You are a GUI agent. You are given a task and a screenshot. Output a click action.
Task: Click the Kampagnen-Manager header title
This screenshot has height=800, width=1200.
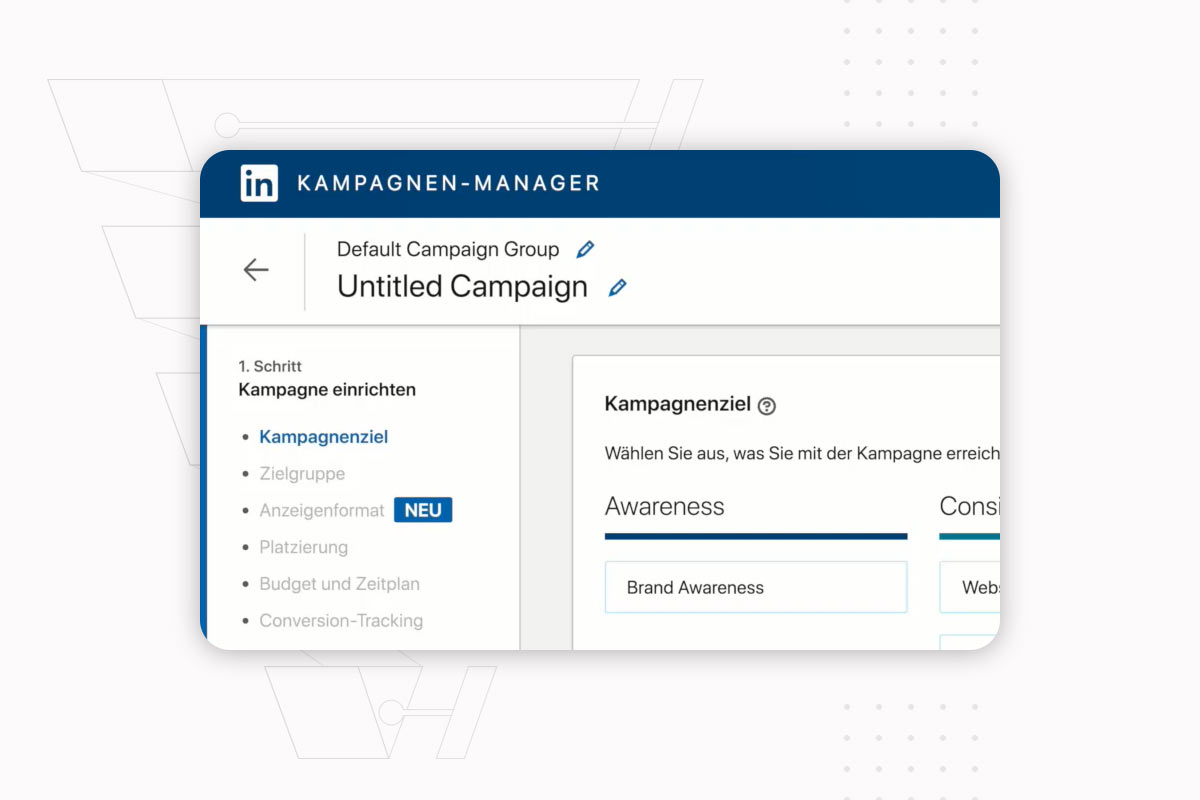[x=448, y=184]
